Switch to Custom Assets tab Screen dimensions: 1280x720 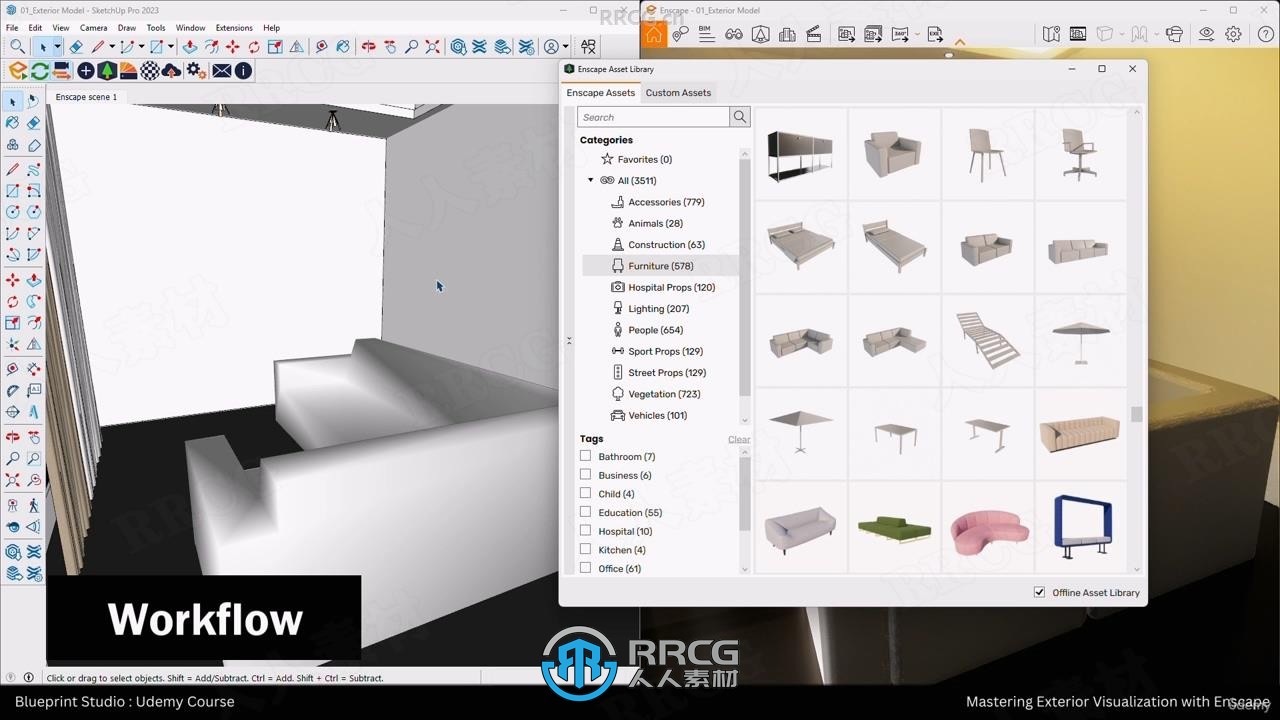[678, 93]
